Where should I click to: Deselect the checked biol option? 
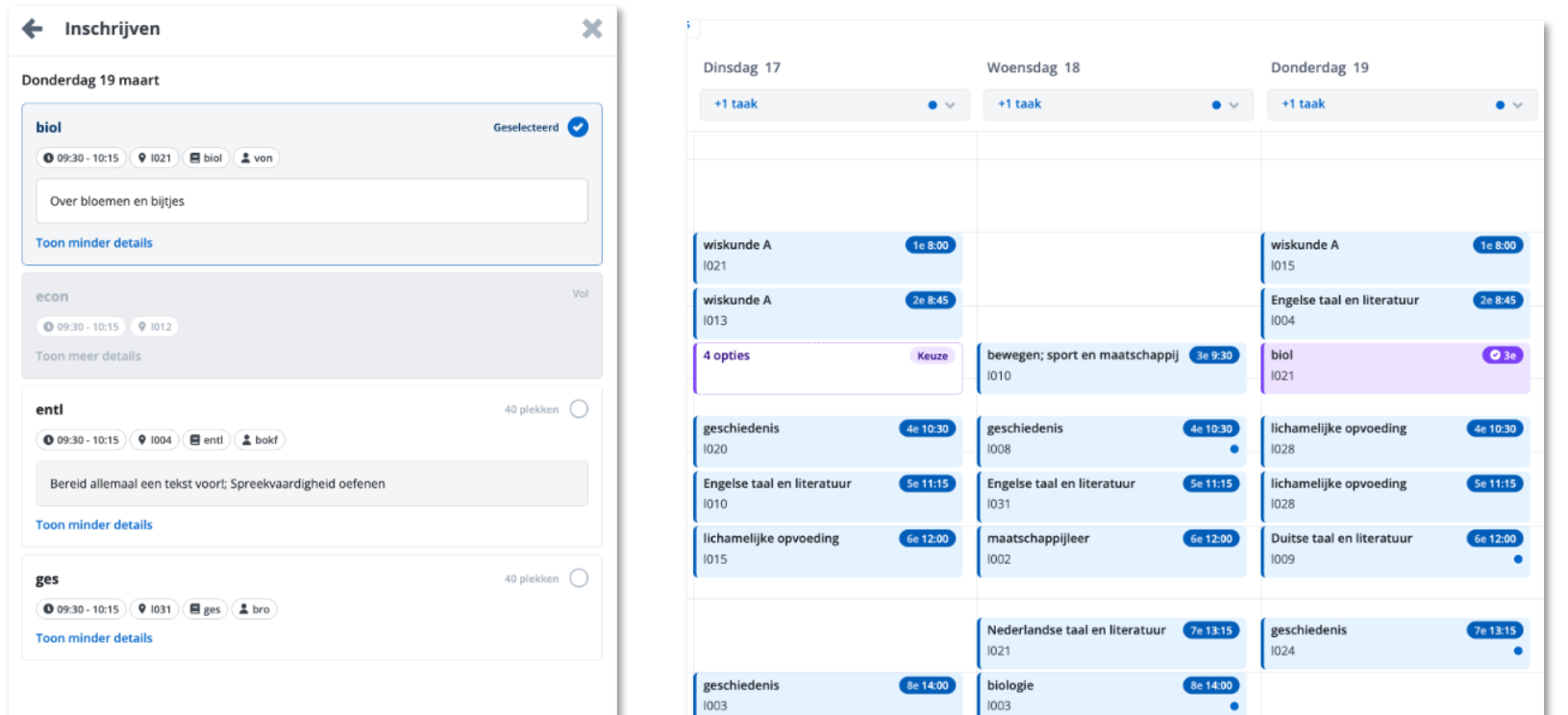[x=578, y=127]
